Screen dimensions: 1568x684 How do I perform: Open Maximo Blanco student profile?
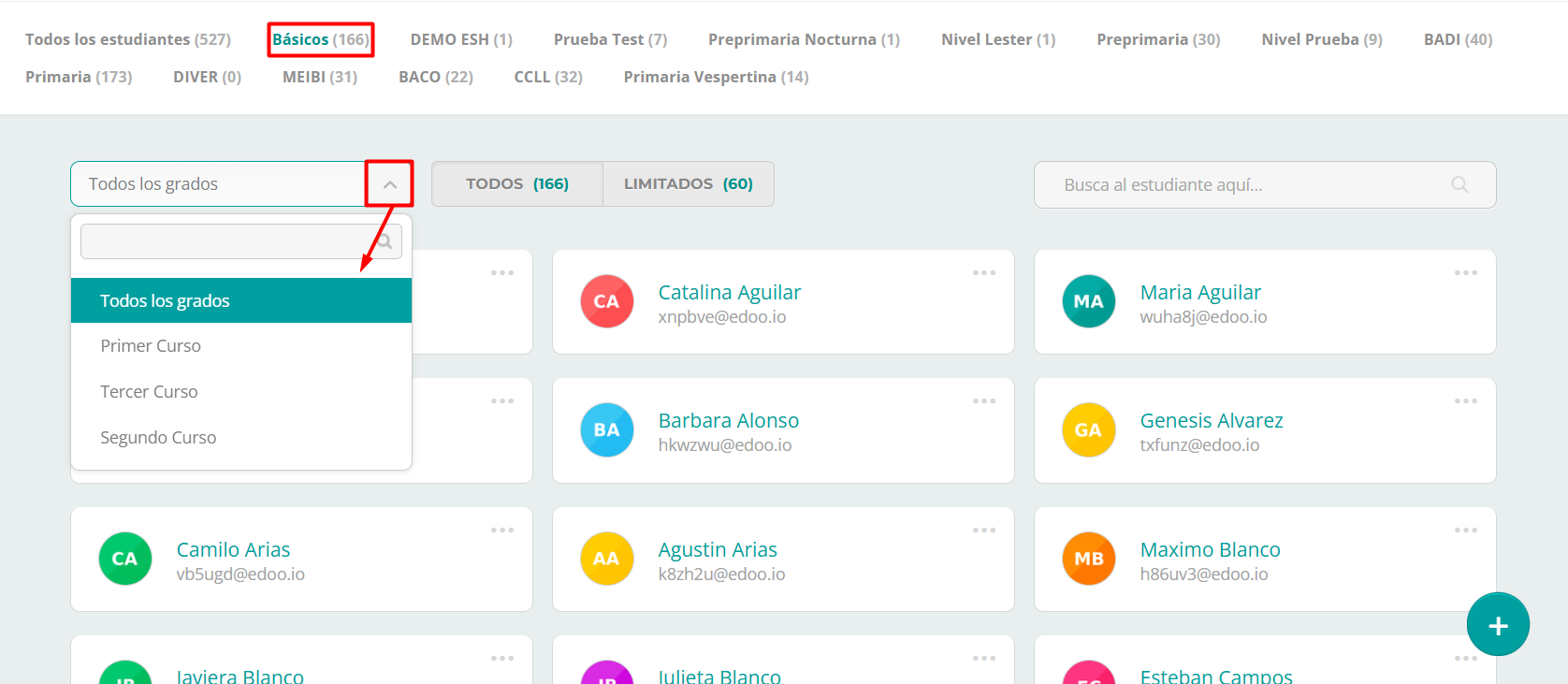(x=1211, y=549)
